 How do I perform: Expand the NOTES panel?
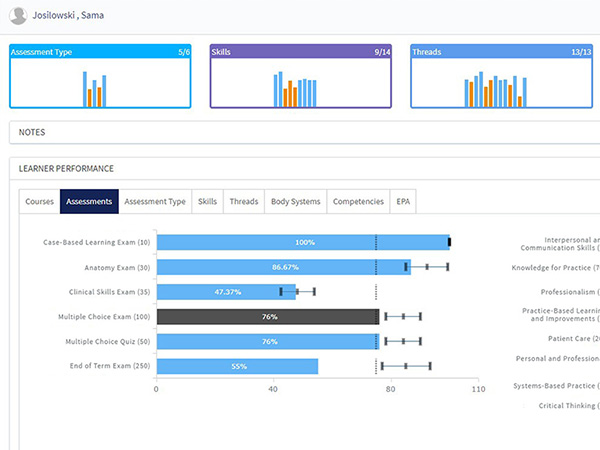(305, 132)
